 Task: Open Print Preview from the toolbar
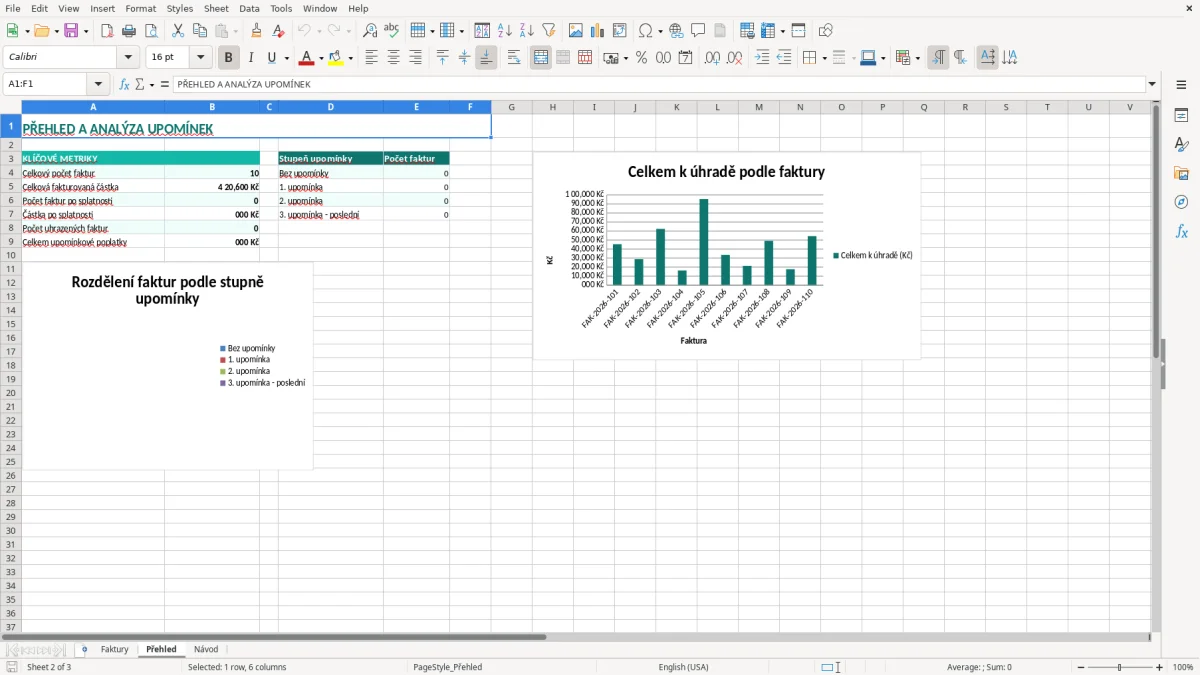[x=151, y=31]
